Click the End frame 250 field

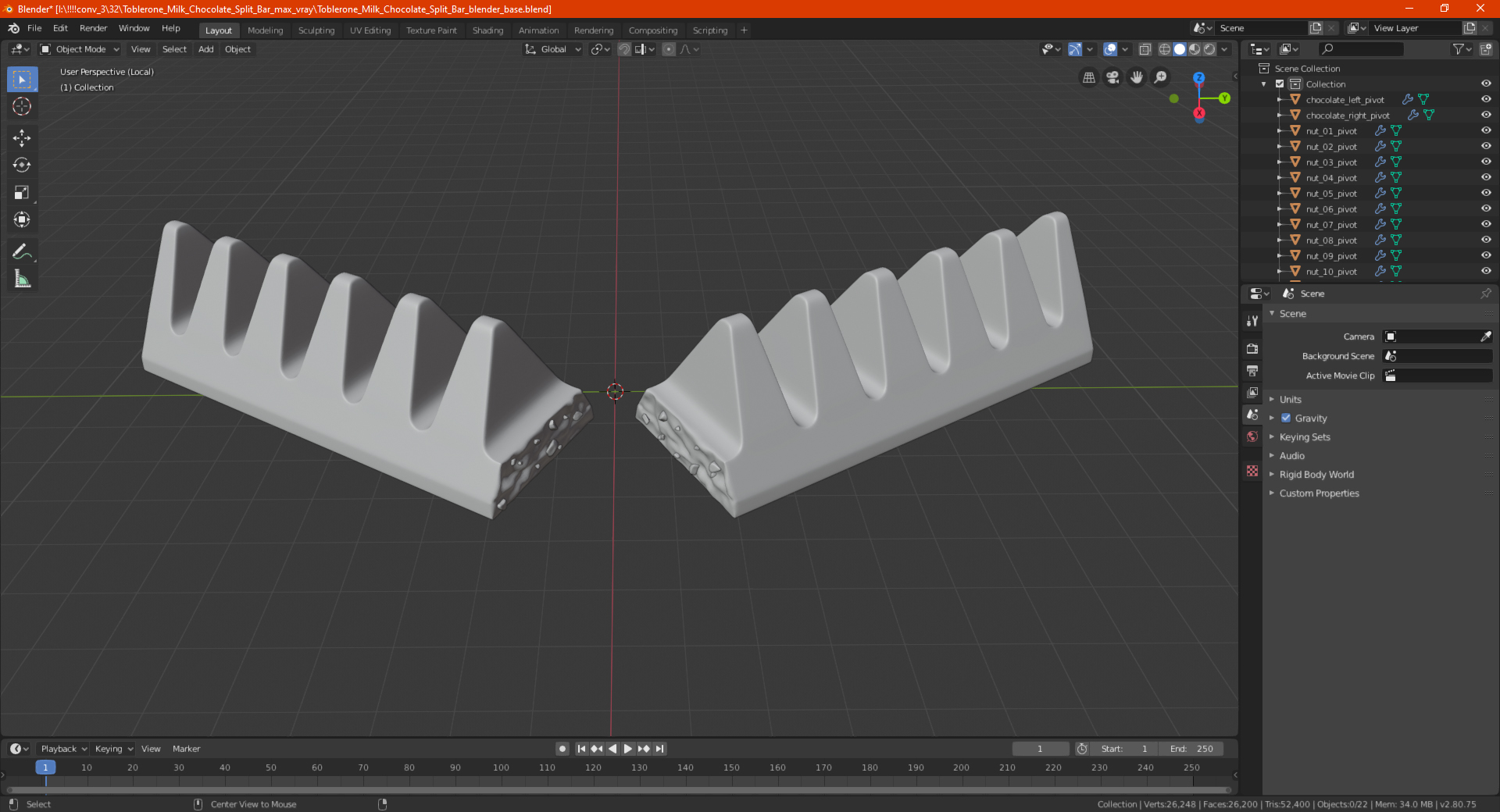point(1191,749)
